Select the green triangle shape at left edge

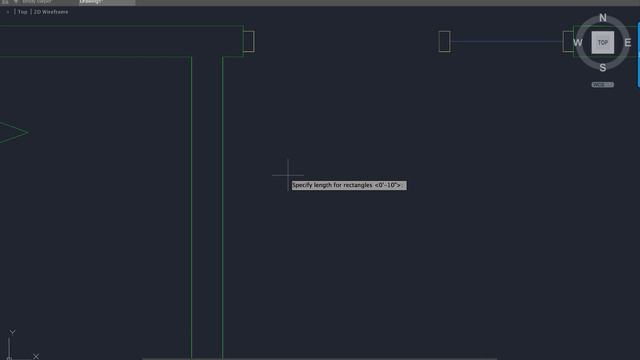(x=14, y=132)
